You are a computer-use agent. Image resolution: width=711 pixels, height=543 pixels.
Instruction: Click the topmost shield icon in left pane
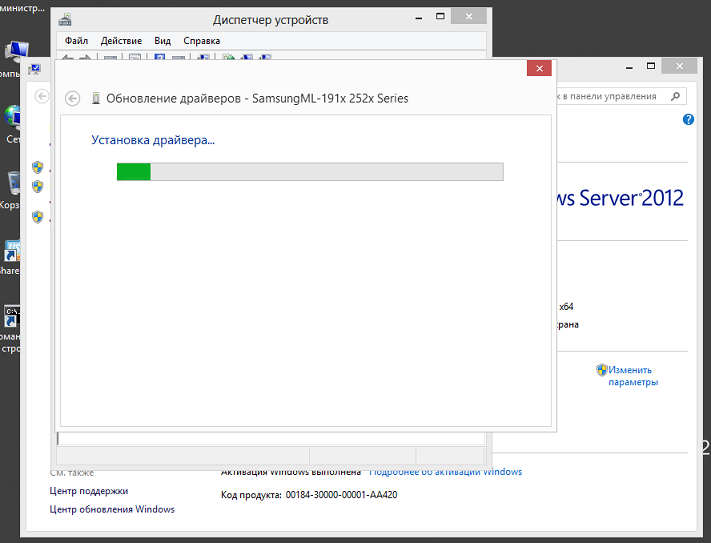(x=37, y=167)
